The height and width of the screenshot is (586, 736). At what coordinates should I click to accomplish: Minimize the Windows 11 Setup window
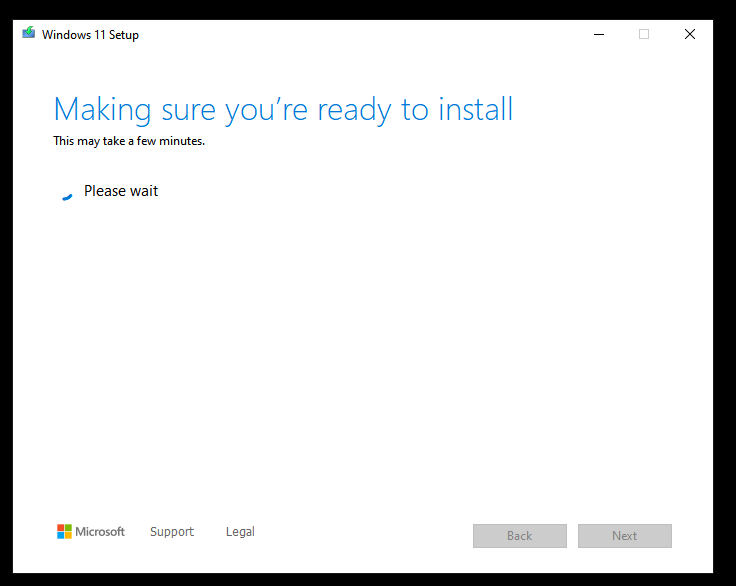[599, 34]
